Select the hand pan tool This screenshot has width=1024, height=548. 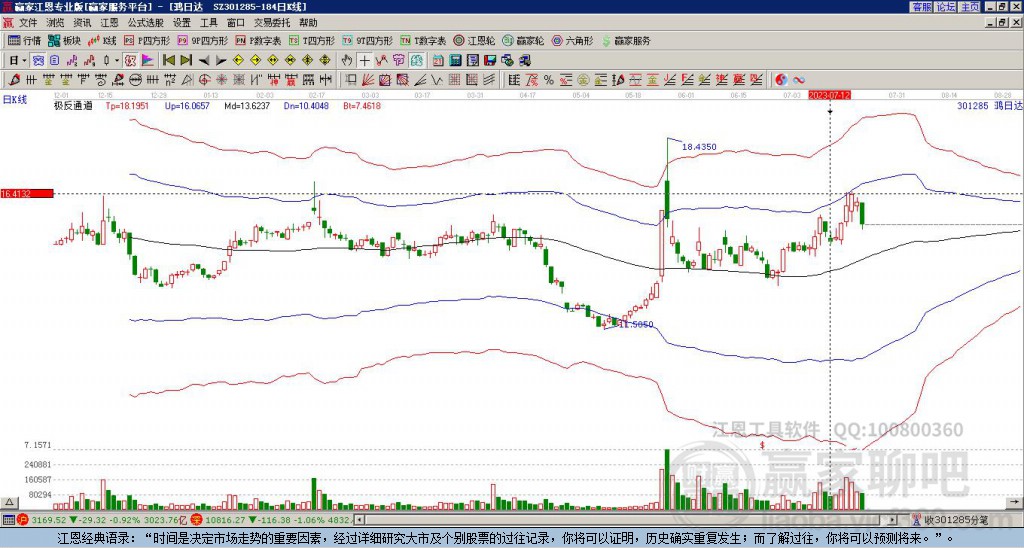tap(347, 61)
